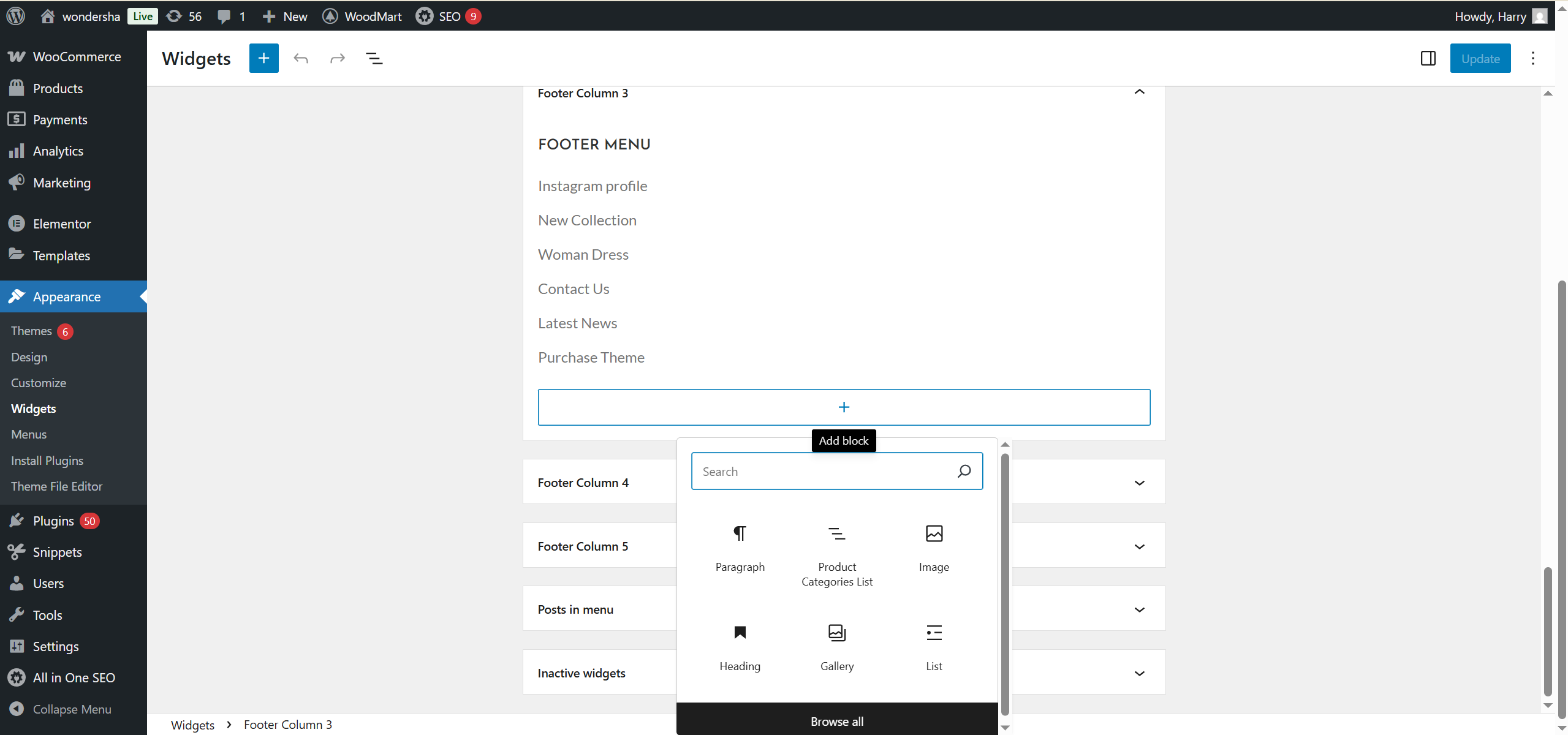
Task: Open the block inserter with the plus icon
Action: coord(263,58)
